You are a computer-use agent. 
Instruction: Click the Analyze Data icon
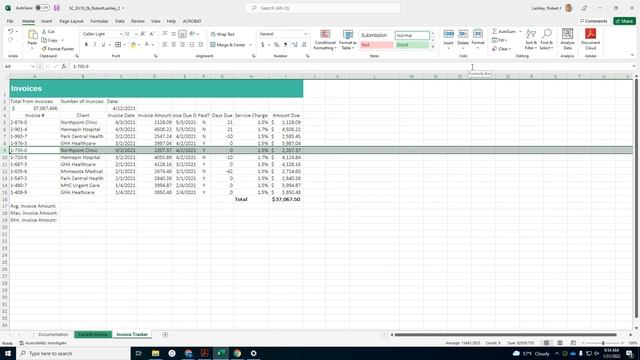(x=567, y=34)
